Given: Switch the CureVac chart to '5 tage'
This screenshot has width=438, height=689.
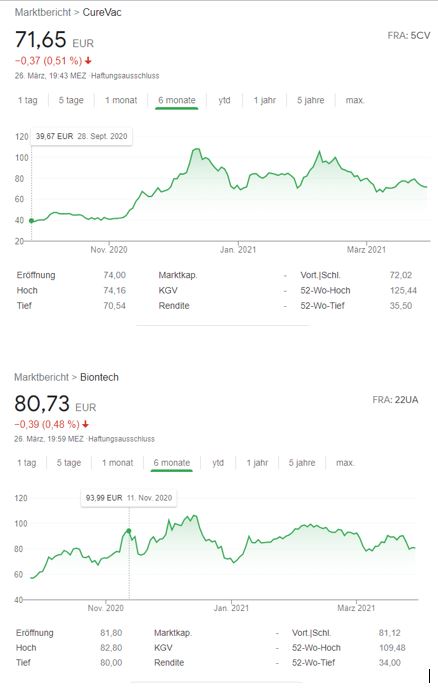Looking at the screenshot, I should 71,100.
